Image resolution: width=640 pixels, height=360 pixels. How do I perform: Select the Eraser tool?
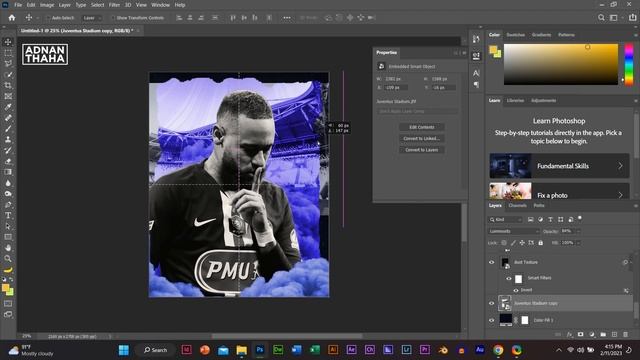pyautogui.click(x=8, y=161)
